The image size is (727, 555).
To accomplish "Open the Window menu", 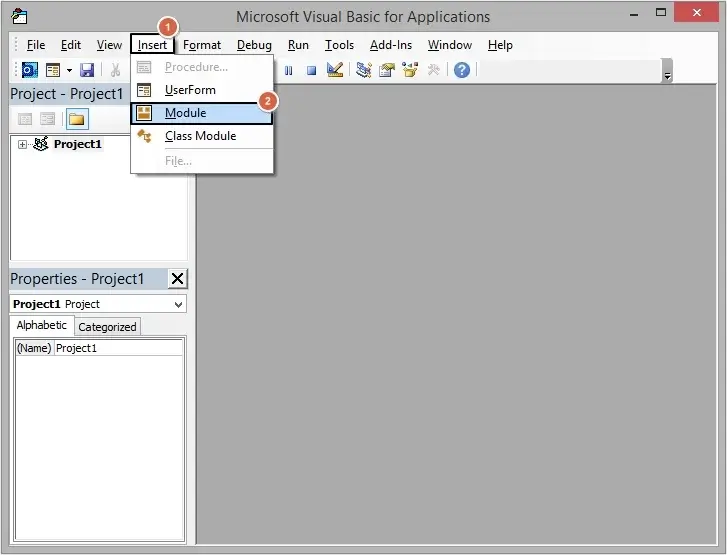I will (450, 45).
